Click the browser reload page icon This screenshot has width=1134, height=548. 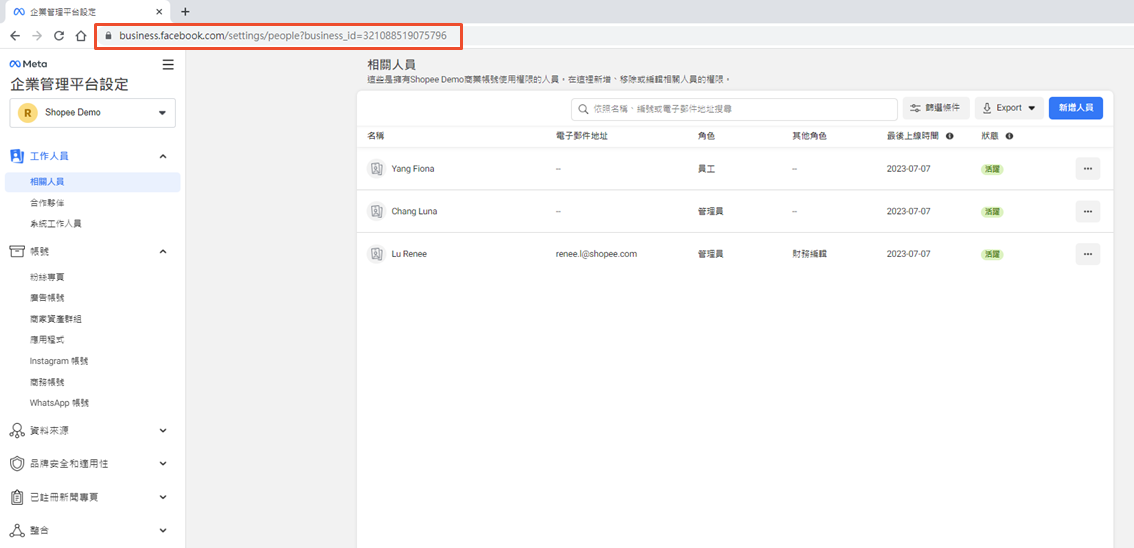59,36
